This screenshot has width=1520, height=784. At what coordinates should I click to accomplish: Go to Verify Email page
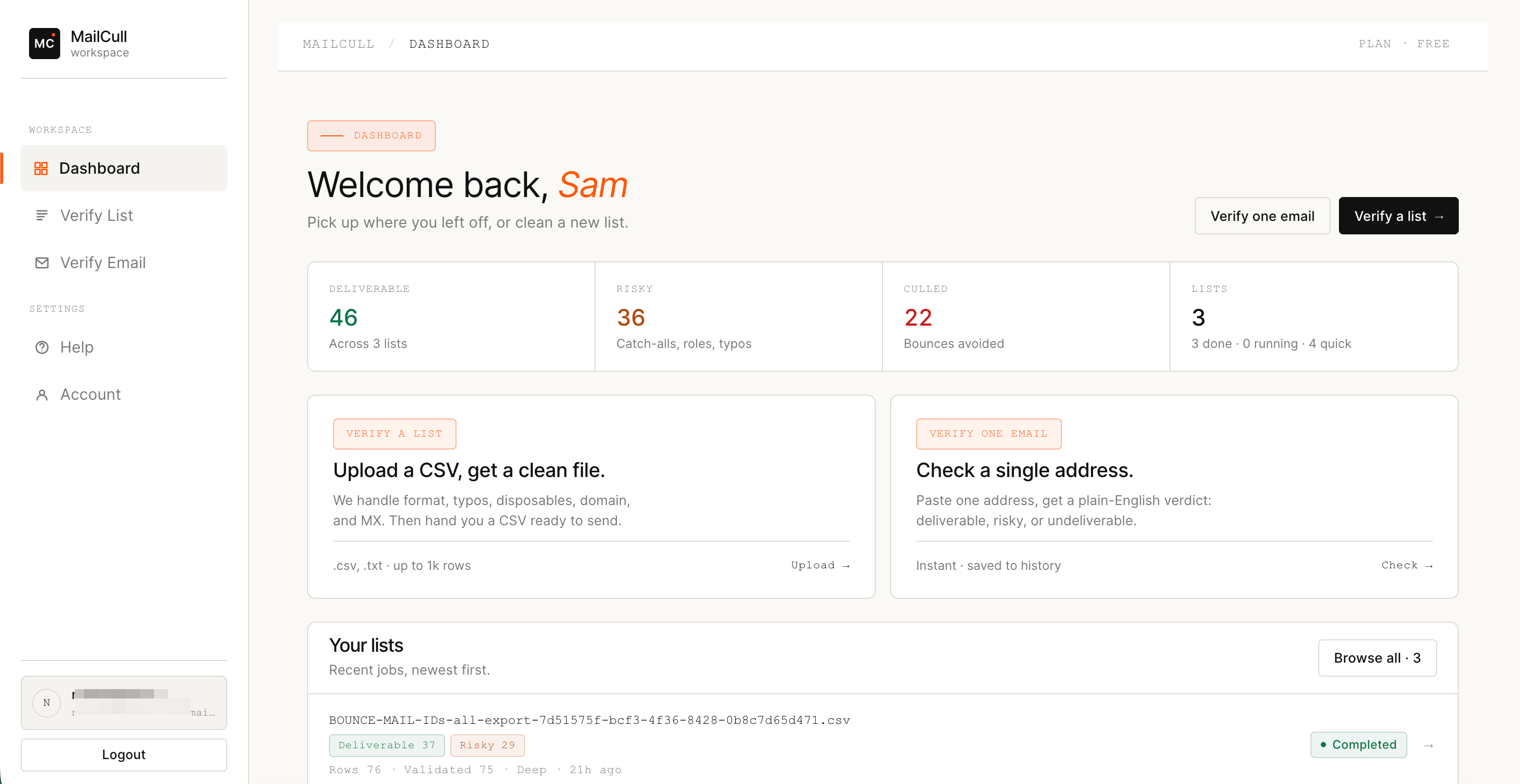[x=124, y=262]
